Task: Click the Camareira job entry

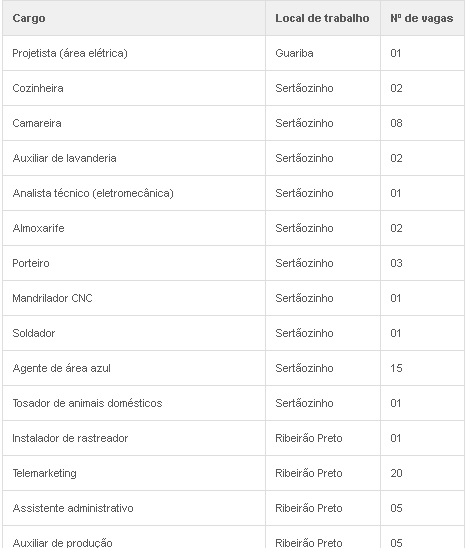Action: point(37,123)
